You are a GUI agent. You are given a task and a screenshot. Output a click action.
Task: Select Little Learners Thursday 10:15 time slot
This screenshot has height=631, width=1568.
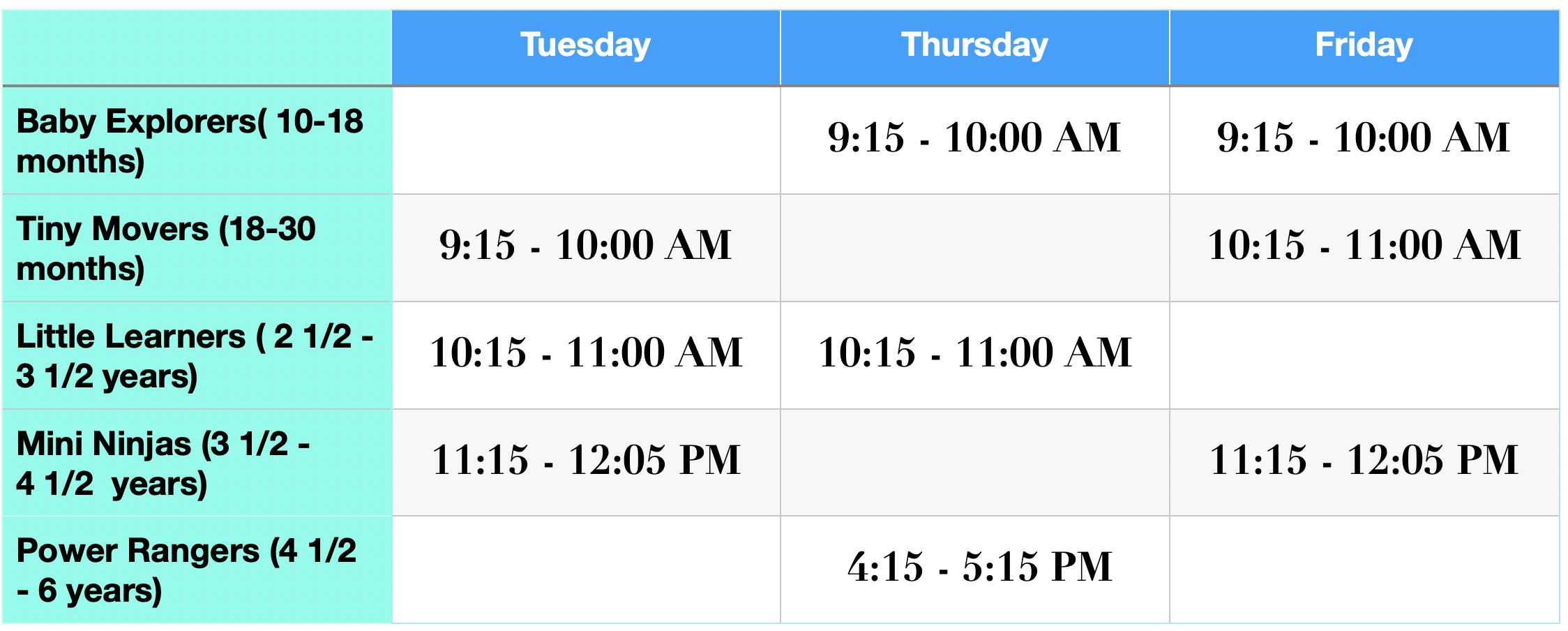click(x=974, y=352)
